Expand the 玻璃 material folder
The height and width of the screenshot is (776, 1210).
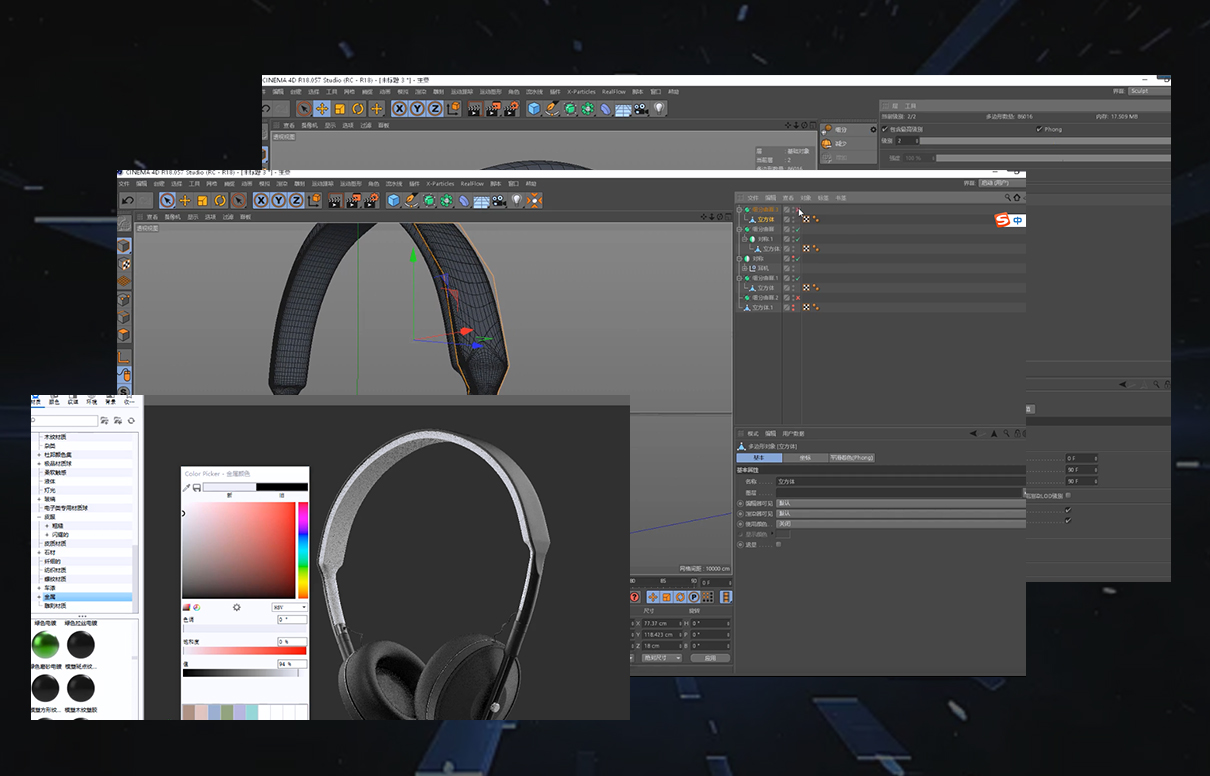click(40, 499)
